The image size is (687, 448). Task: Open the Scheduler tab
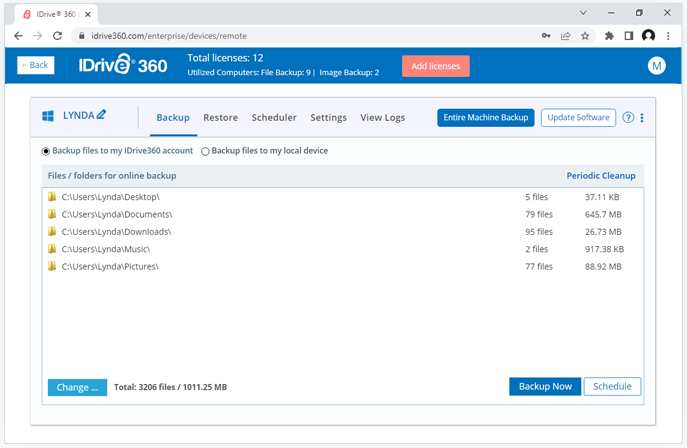[274, 118]
